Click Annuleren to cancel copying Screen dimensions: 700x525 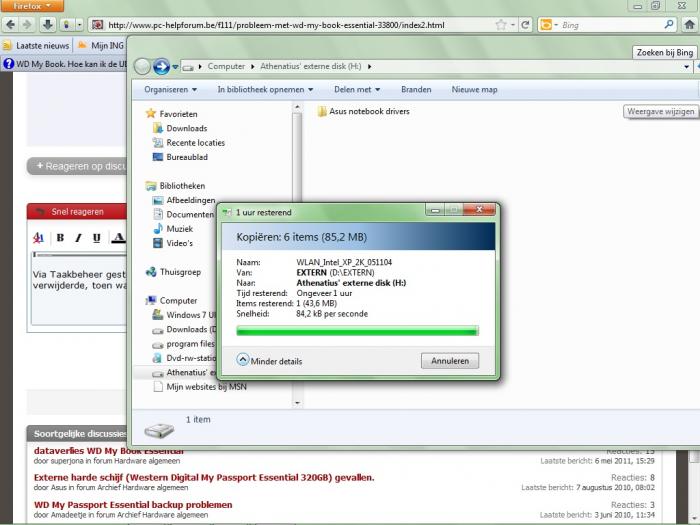[x=450, y=361]
